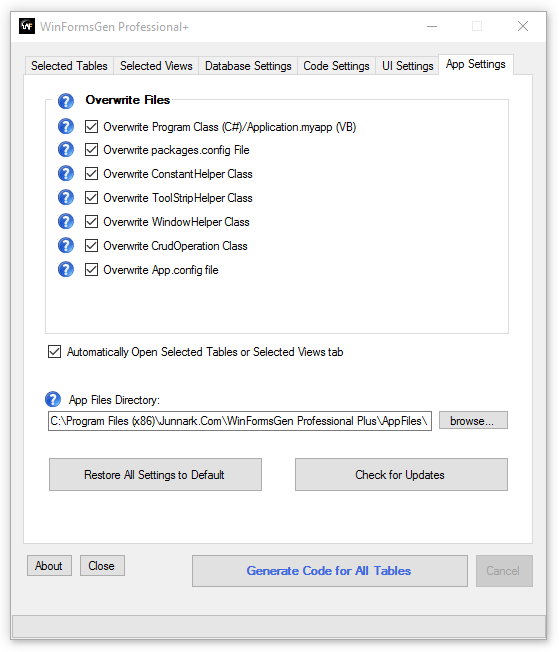559x652 pixels.
Task: Toggle Overwrite ConstantHelper Class checkbox
Action: 92,173
